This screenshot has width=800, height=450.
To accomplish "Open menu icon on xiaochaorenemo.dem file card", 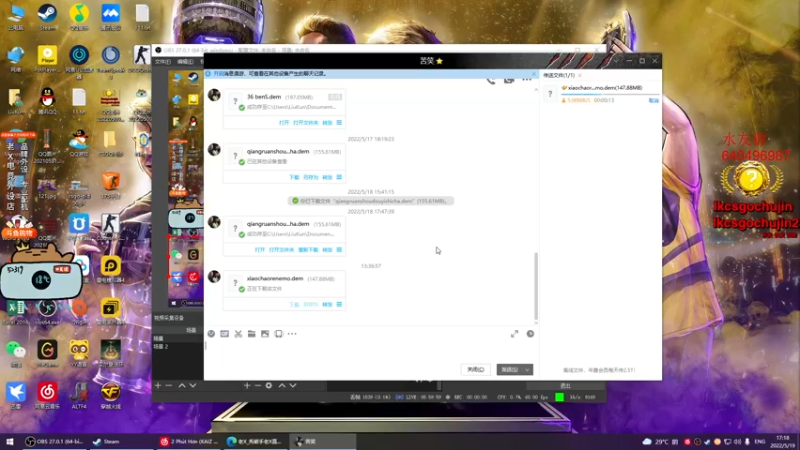I will [x=339, y=305].
